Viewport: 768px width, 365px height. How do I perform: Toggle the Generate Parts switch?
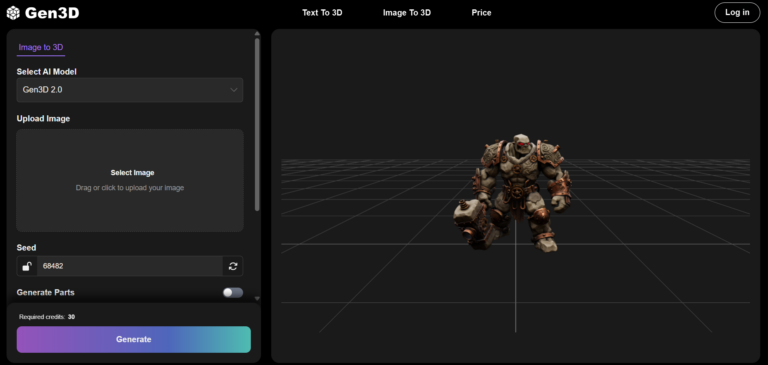[x=233, y=292]
